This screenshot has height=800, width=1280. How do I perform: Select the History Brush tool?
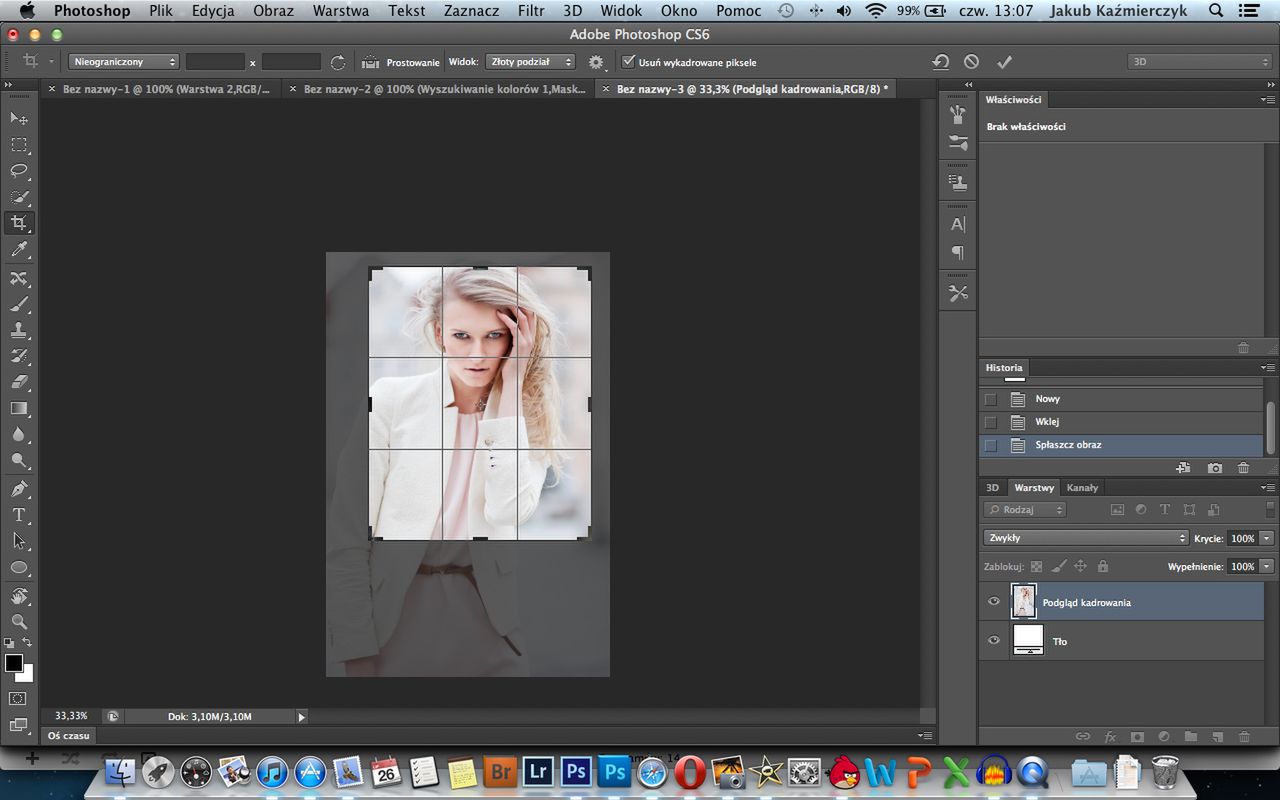[19, 356]
